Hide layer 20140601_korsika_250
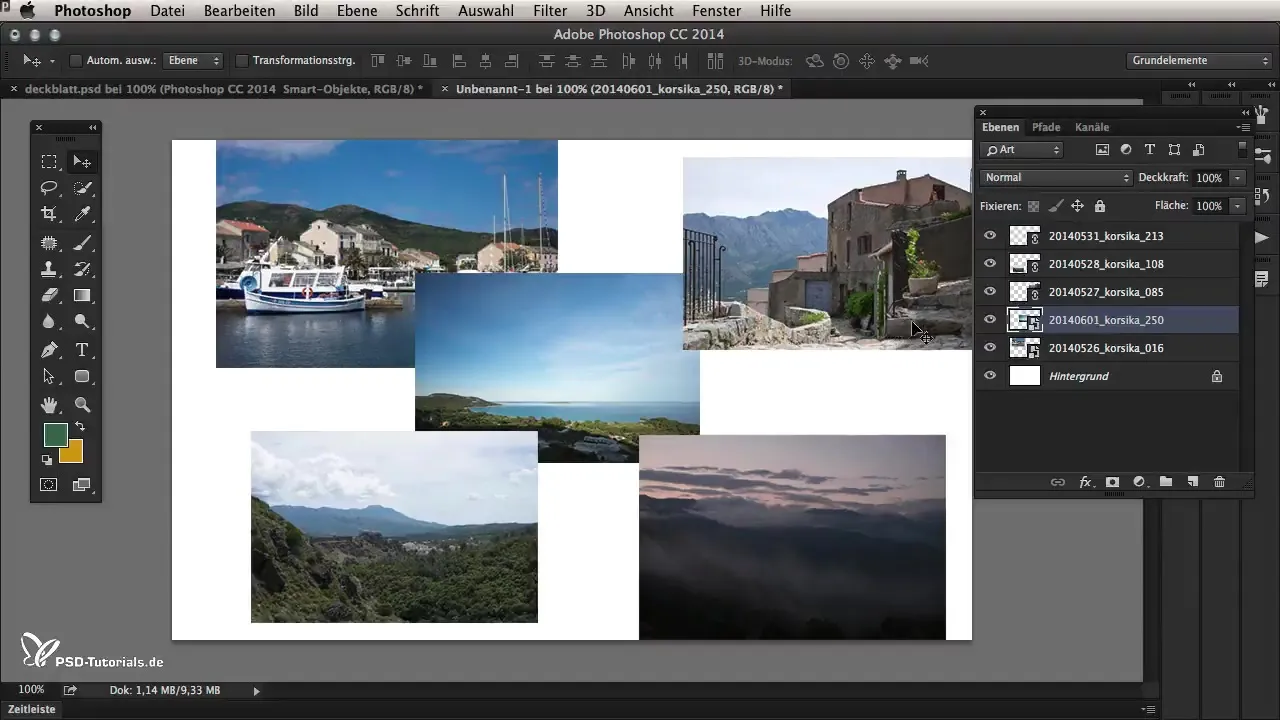This screenshot has height=720, width=1280. click(990, 320)
